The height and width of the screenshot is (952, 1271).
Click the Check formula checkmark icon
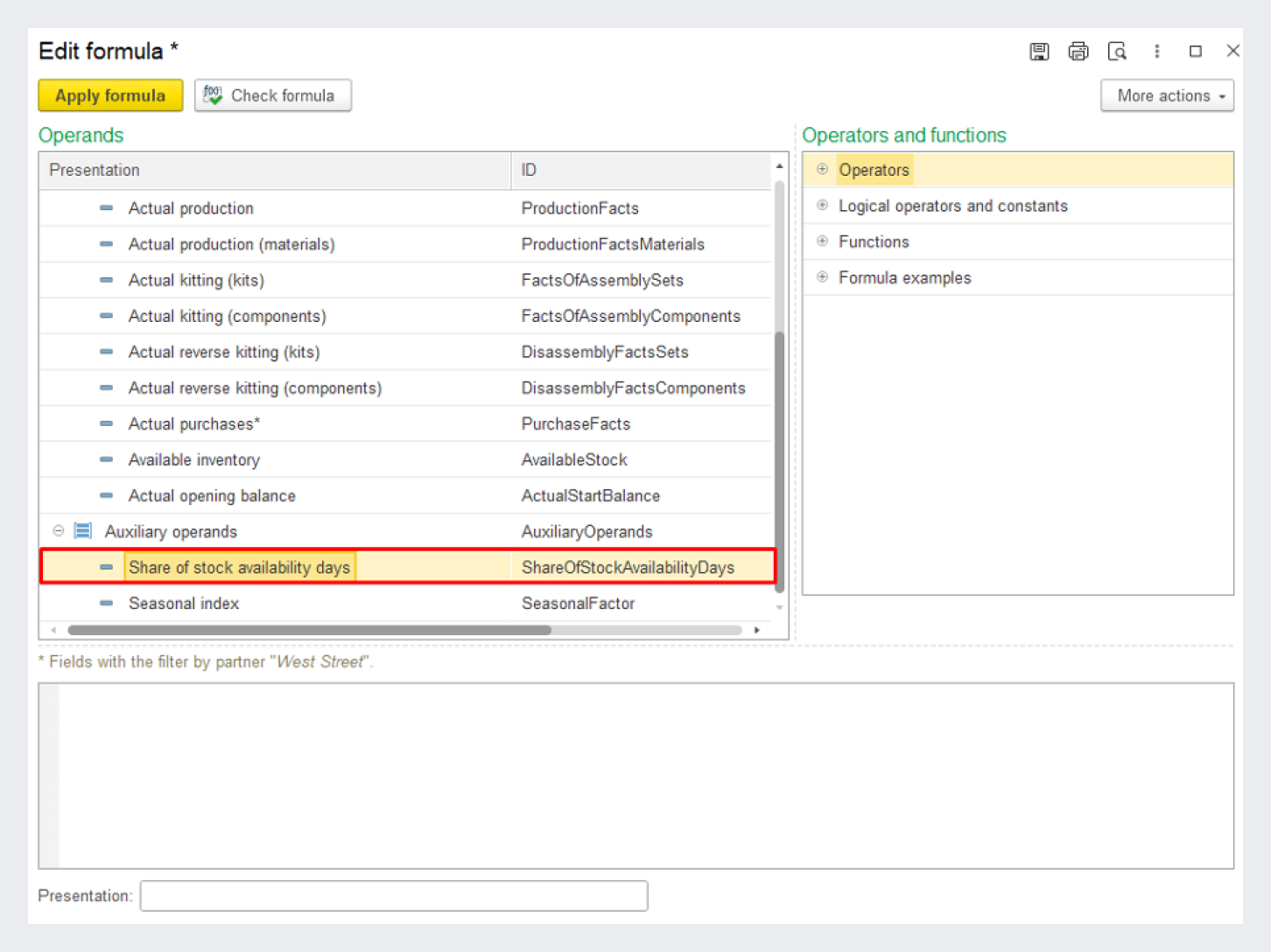[x=213, y=95]
